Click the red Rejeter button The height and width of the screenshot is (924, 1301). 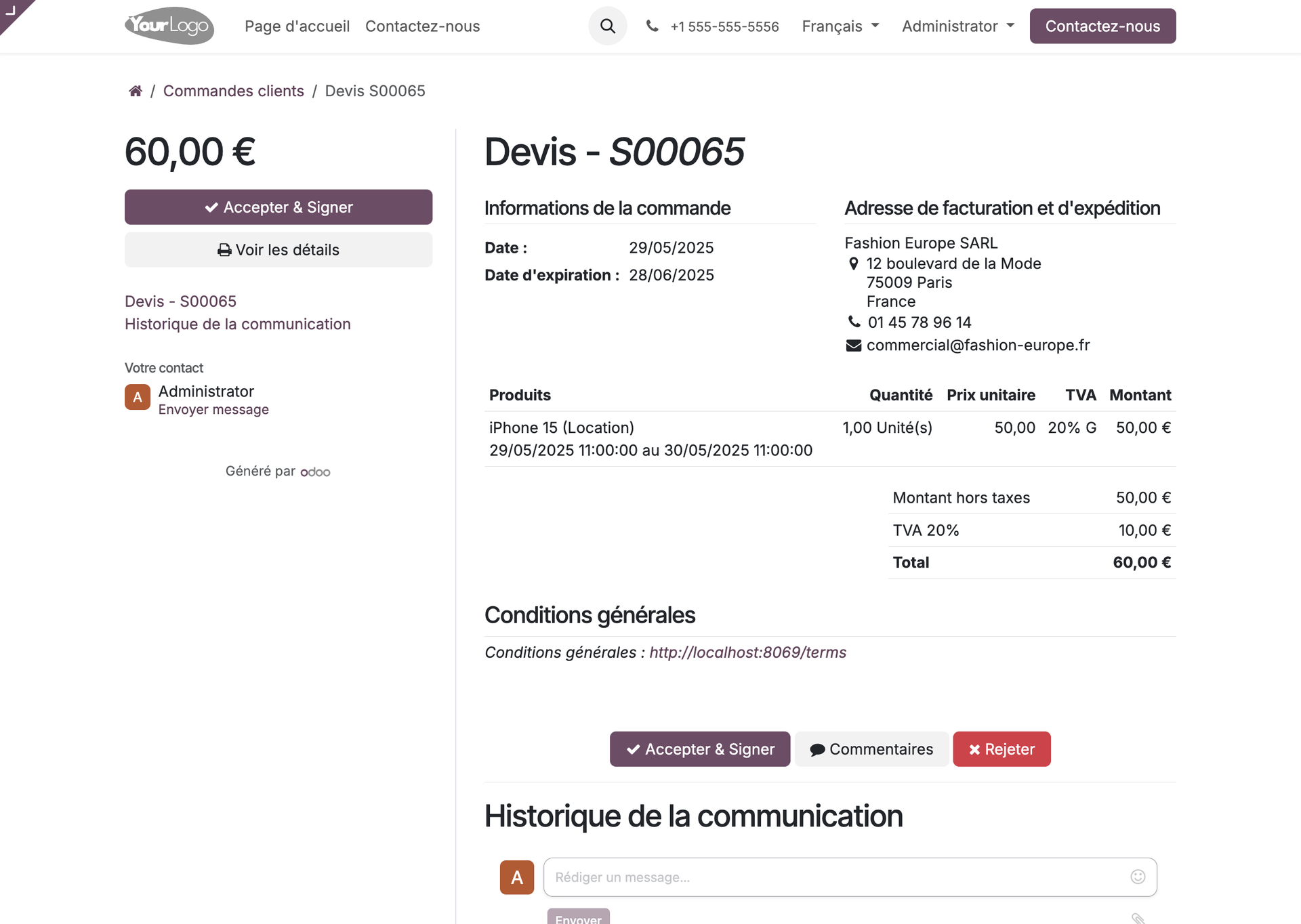(1001, 749)
